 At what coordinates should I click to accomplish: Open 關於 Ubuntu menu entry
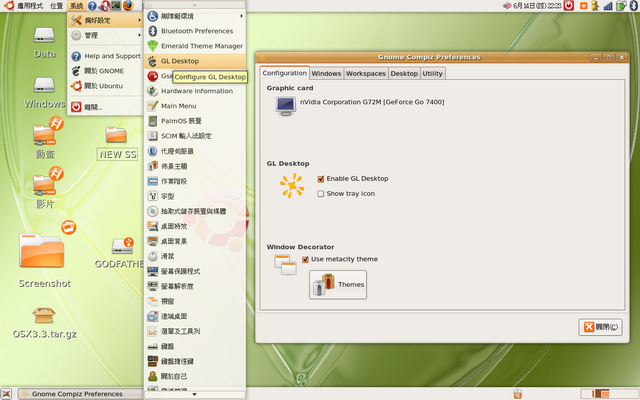click(x=105, y=86)
